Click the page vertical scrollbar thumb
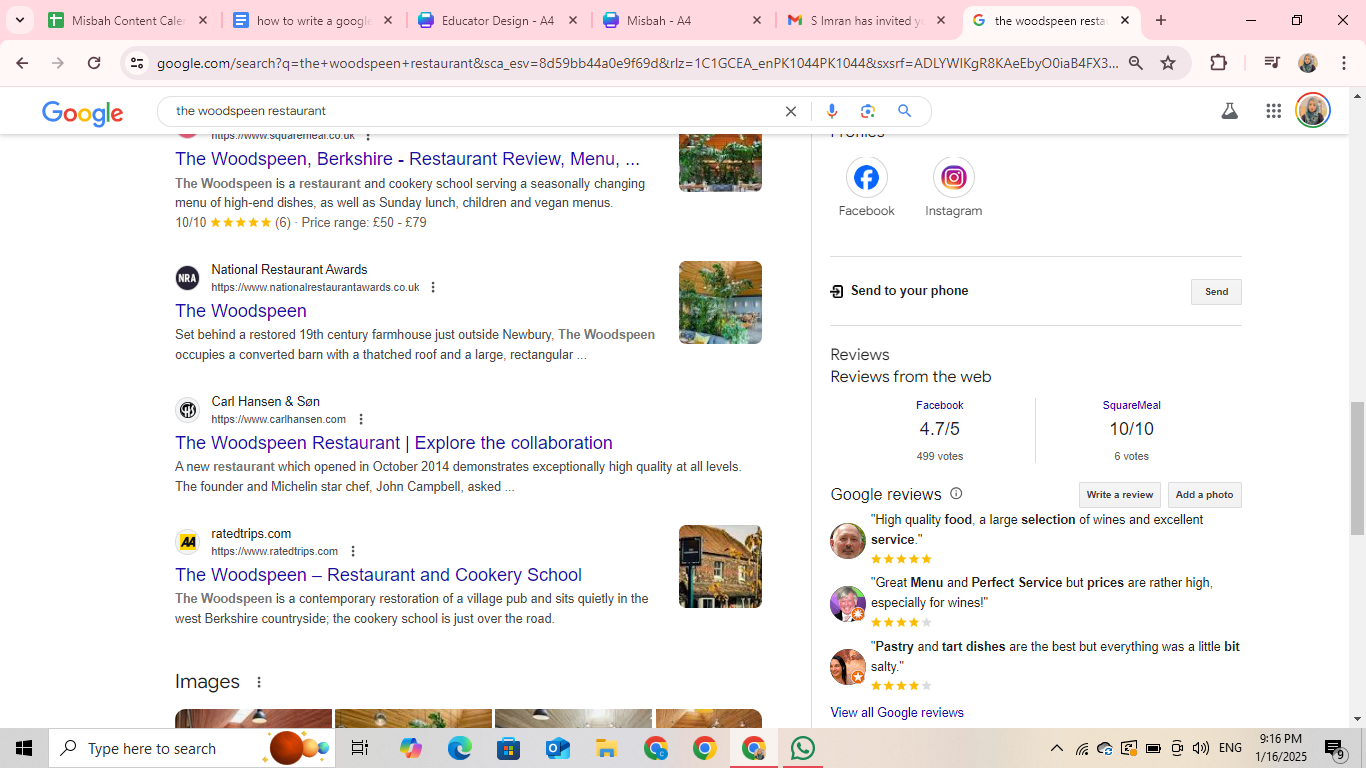The image size is (1366, 768). (1357, 468)
